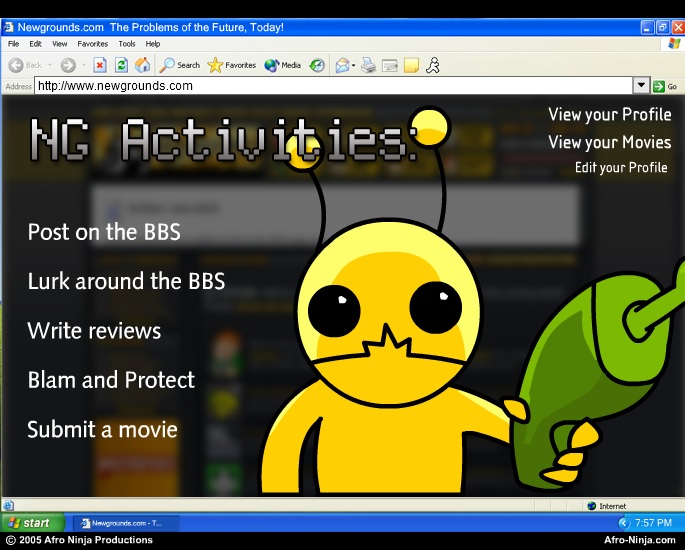Open the Tools menu
Screen dimensions: 685x550
(x=127, y=44)
